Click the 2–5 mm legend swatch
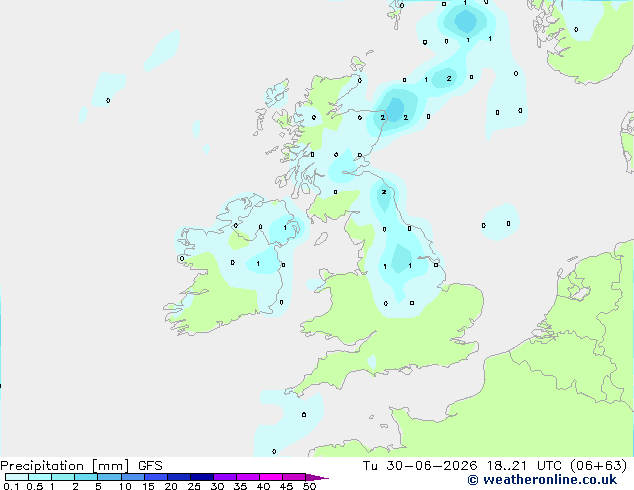The image size is (634, 490). pos(86,477)
